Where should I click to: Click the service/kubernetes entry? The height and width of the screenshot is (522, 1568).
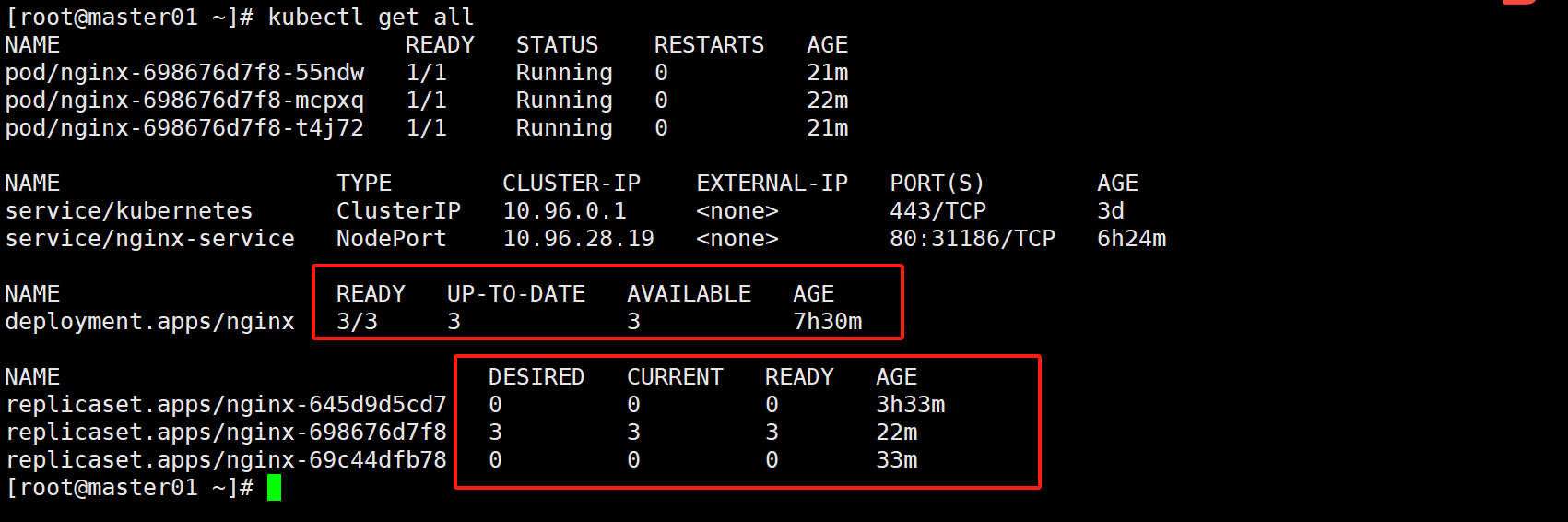[129, 211]
